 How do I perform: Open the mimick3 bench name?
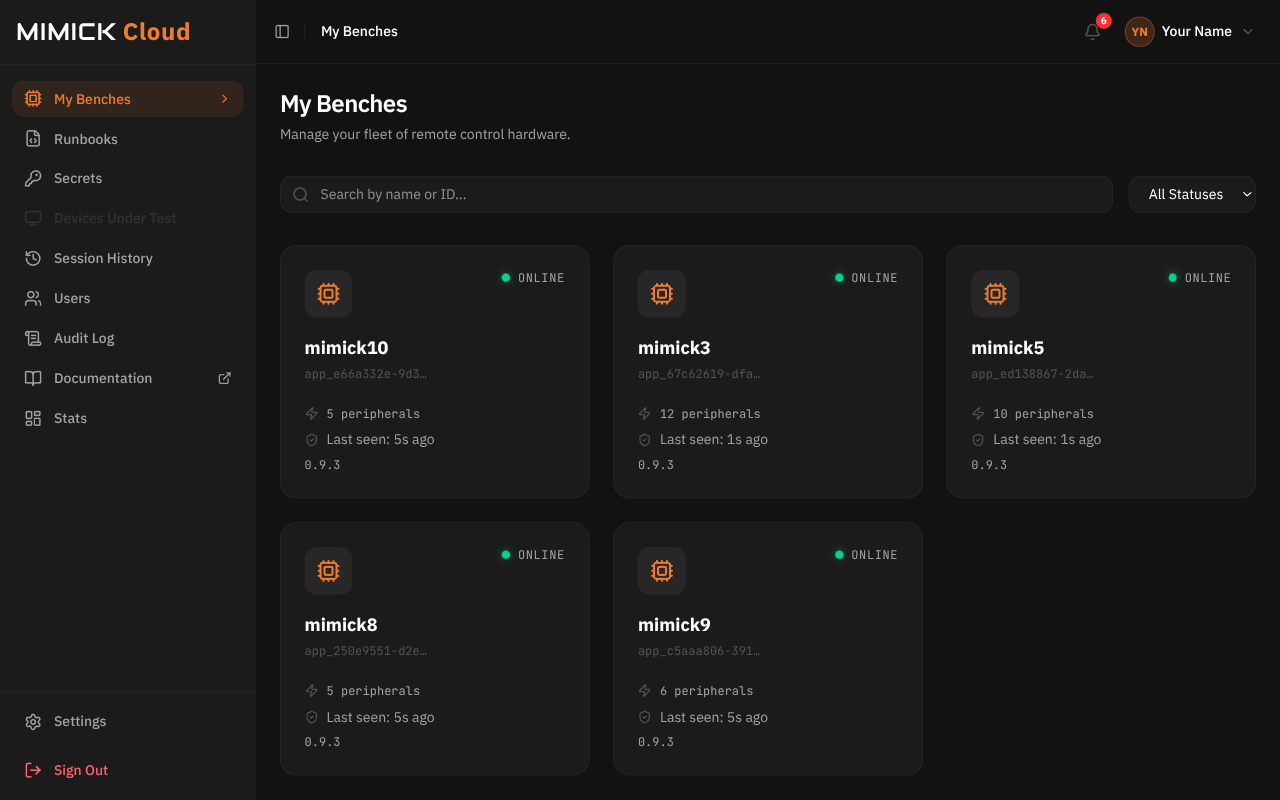pos(674,348)
